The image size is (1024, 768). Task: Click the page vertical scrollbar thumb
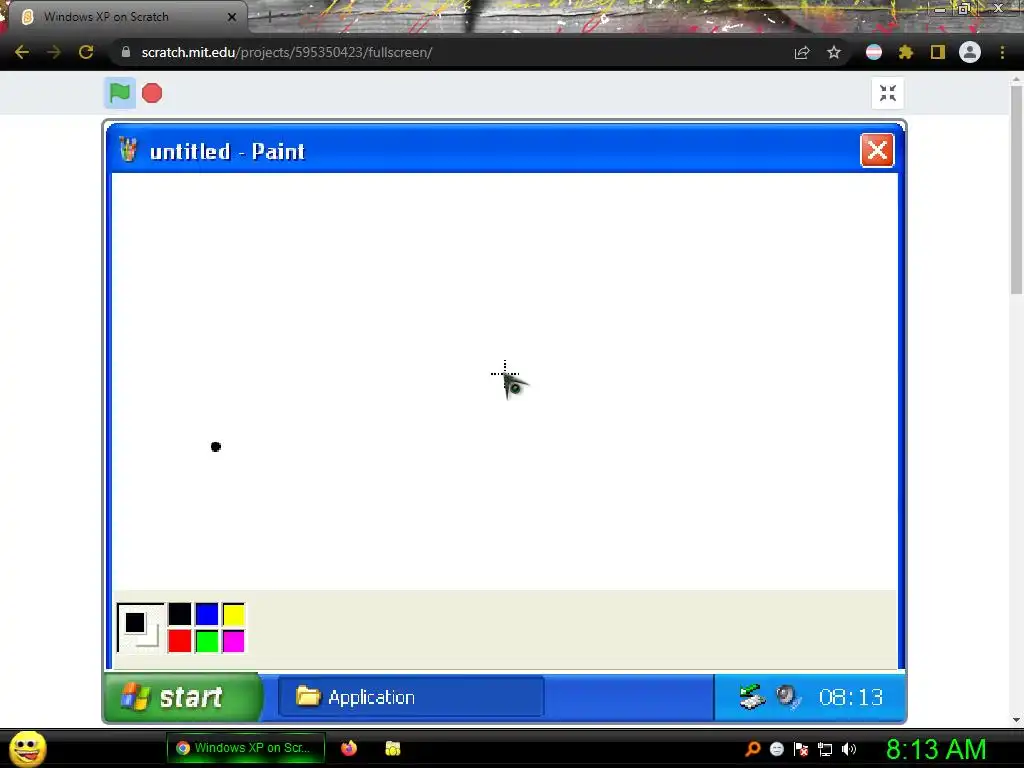(1016, 189)
